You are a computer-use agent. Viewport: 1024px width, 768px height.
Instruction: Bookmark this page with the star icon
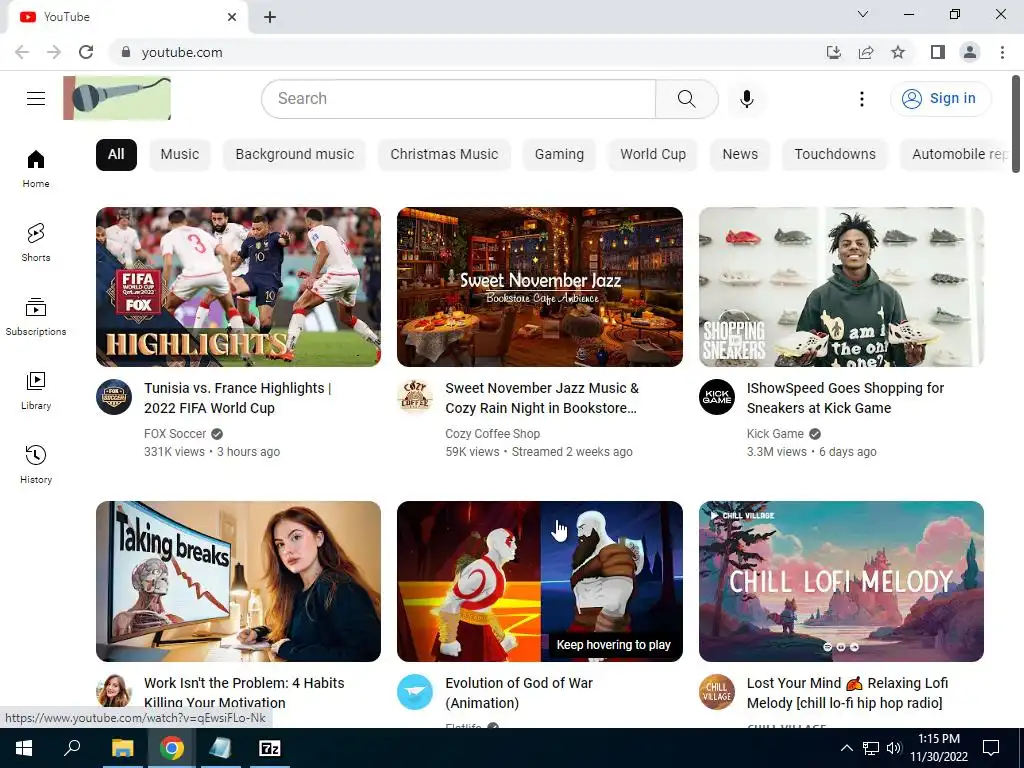click(x=898, y=52)
